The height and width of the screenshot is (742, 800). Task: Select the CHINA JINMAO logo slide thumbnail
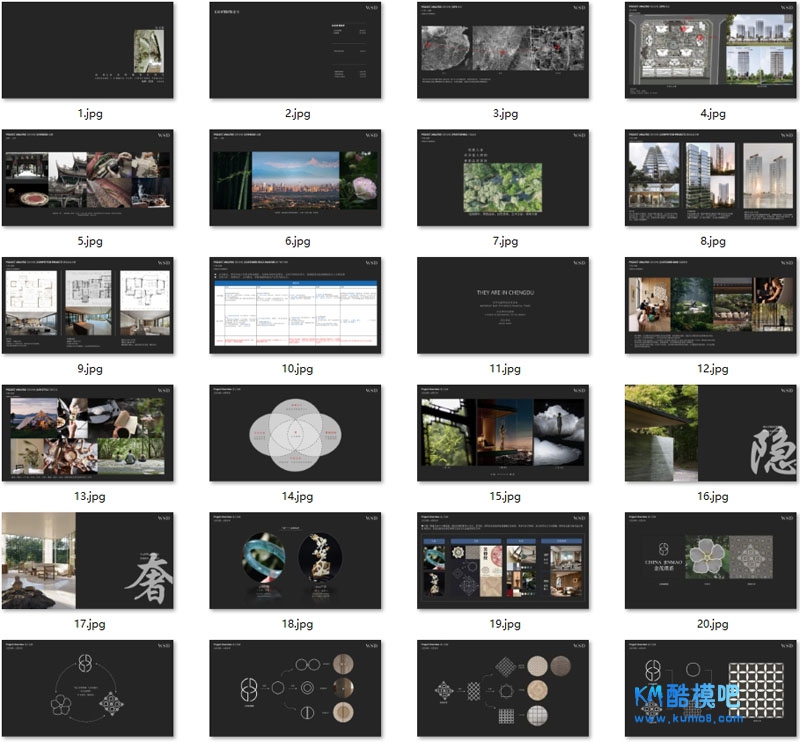[x=712, y=561]
